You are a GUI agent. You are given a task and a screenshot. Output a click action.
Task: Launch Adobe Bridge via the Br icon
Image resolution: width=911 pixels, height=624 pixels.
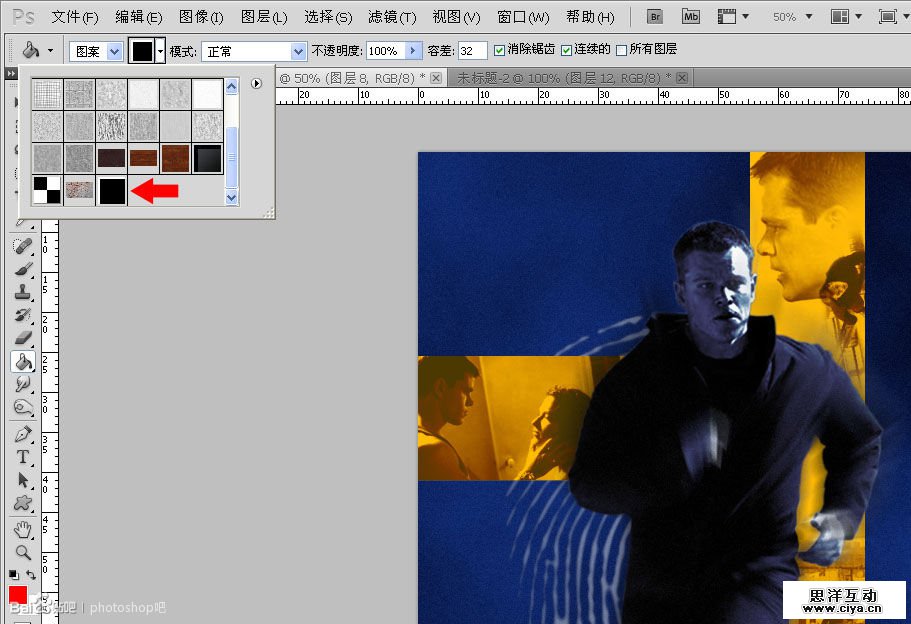click(656, 17)
